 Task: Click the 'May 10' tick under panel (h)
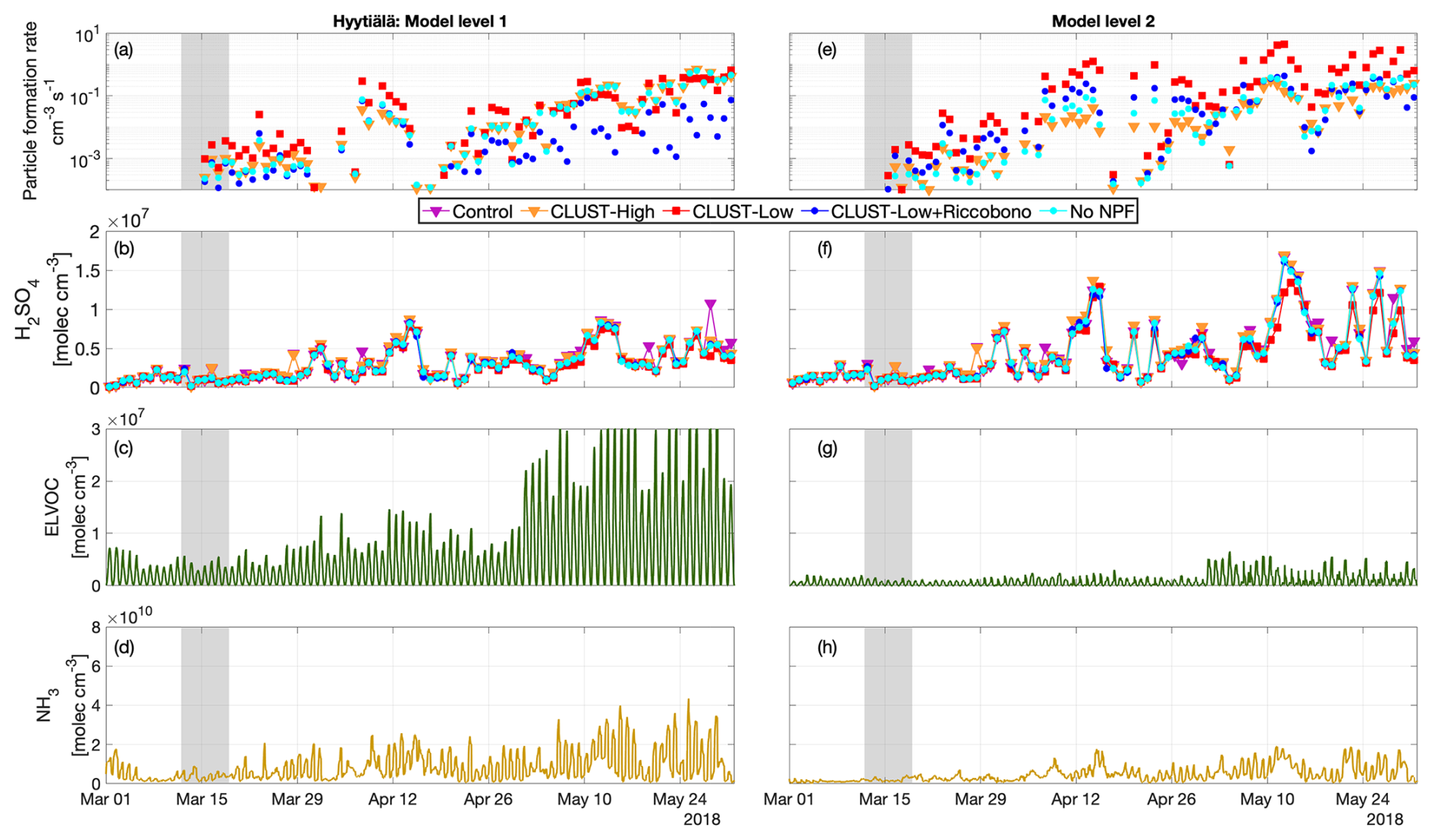[x=1267, y=799]
